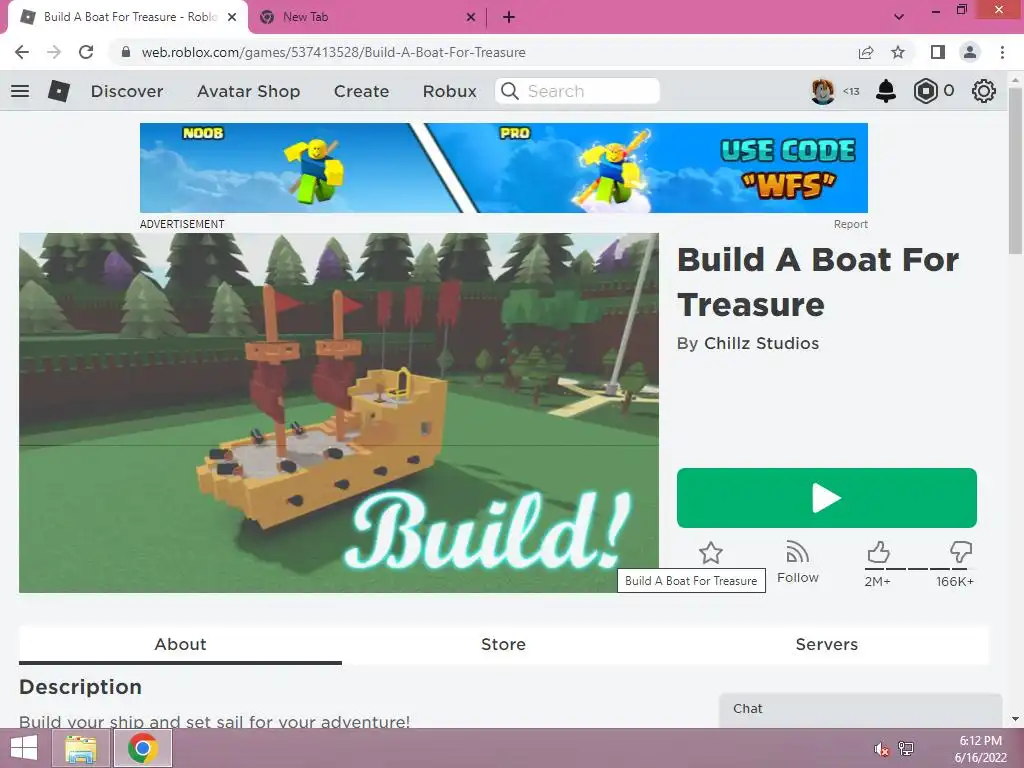Open taskbar clock showing 6:12 PM
The width and height of the screenshot is (1024, 768).
pos(980,749)
